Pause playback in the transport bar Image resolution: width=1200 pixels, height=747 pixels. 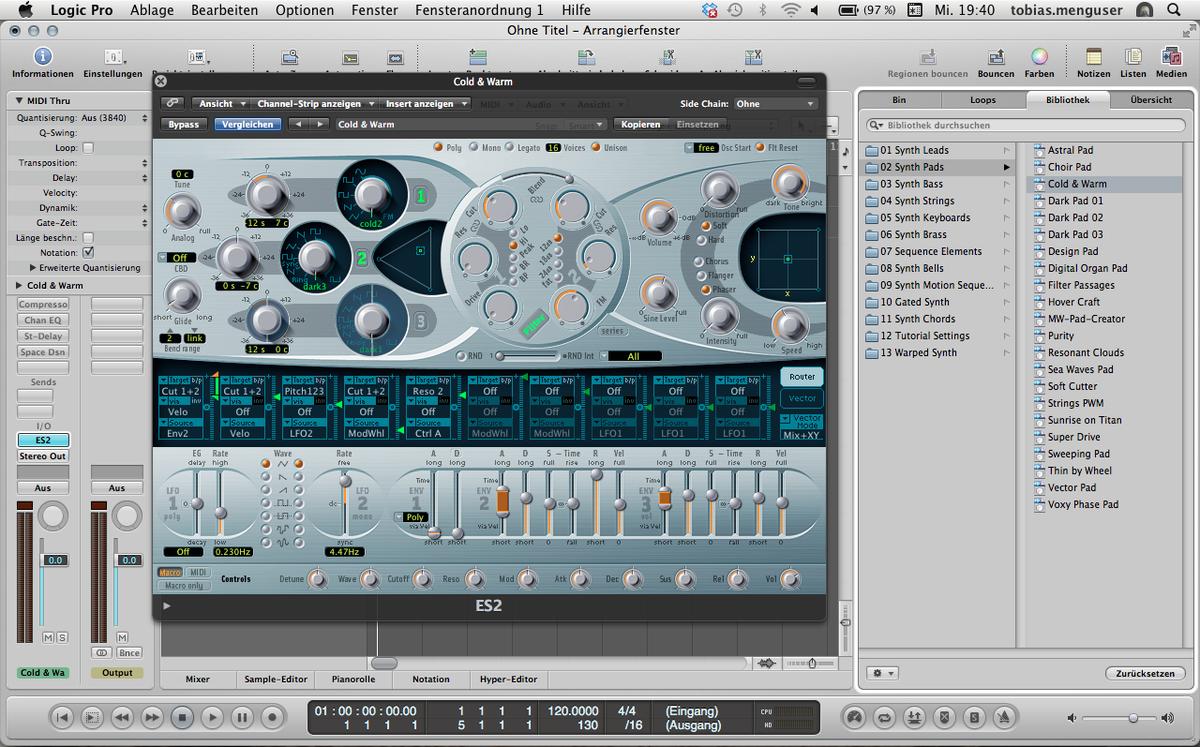[x=242, y=716]
